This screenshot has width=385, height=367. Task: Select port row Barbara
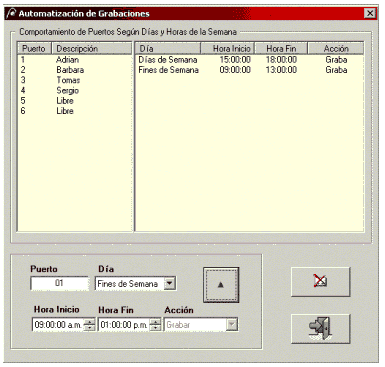tap(75, 70)
